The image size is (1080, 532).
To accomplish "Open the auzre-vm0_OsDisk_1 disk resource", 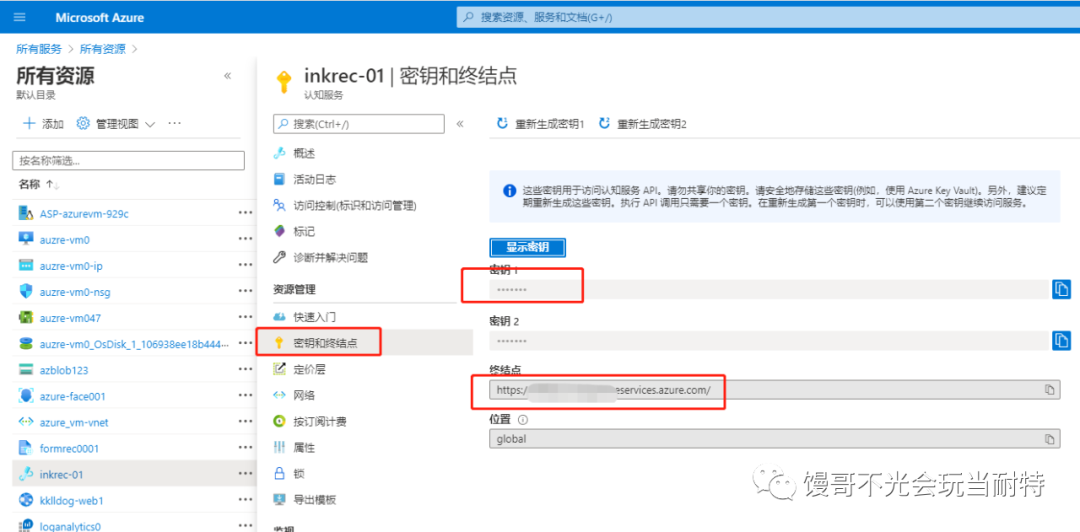I will 134,344.
